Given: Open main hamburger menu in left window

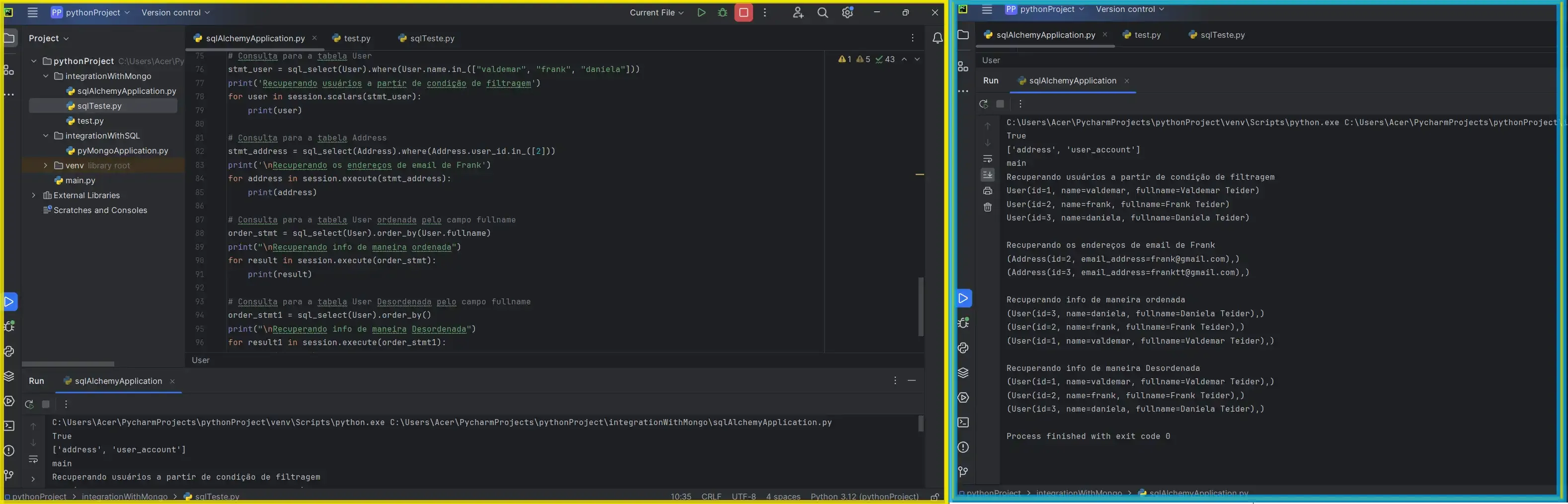Looking at the screenshot, I should (x=32, y=13).
